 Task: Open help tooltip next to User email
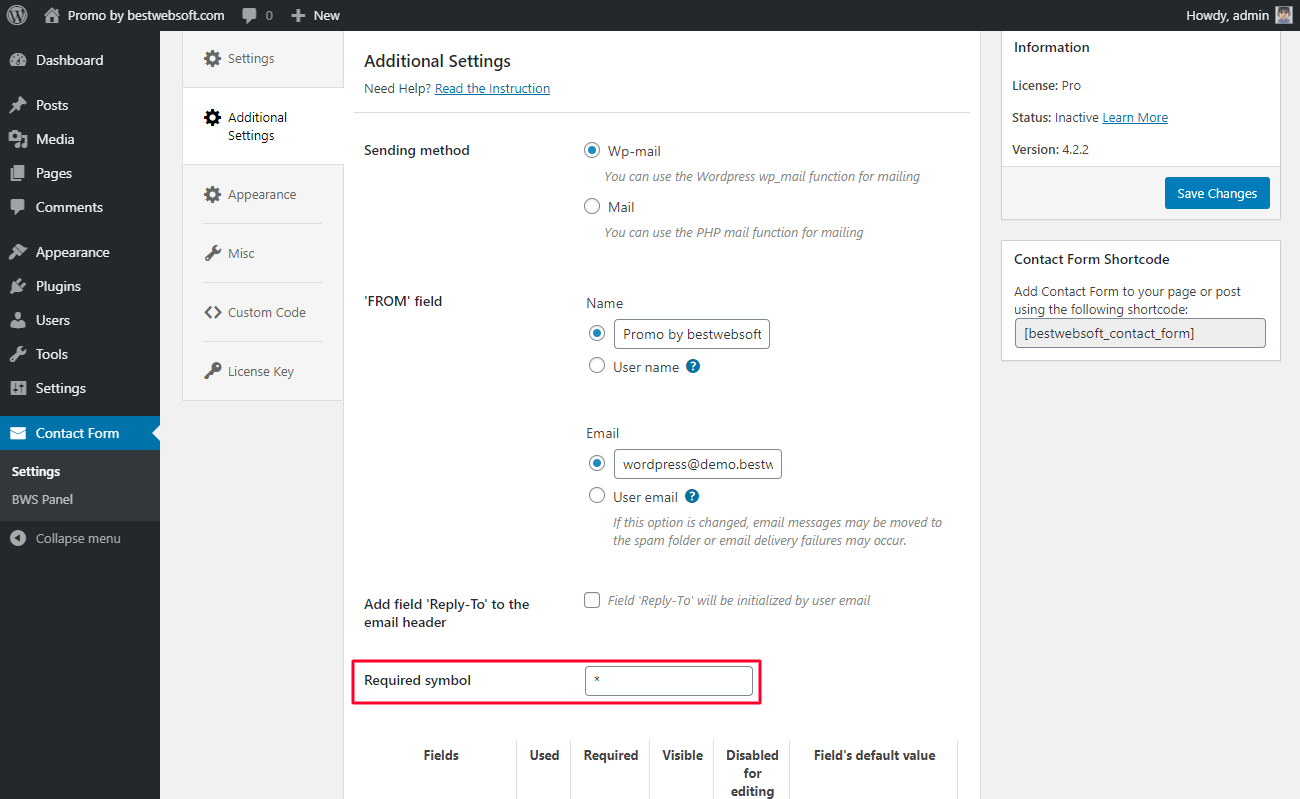click(692, 496)
